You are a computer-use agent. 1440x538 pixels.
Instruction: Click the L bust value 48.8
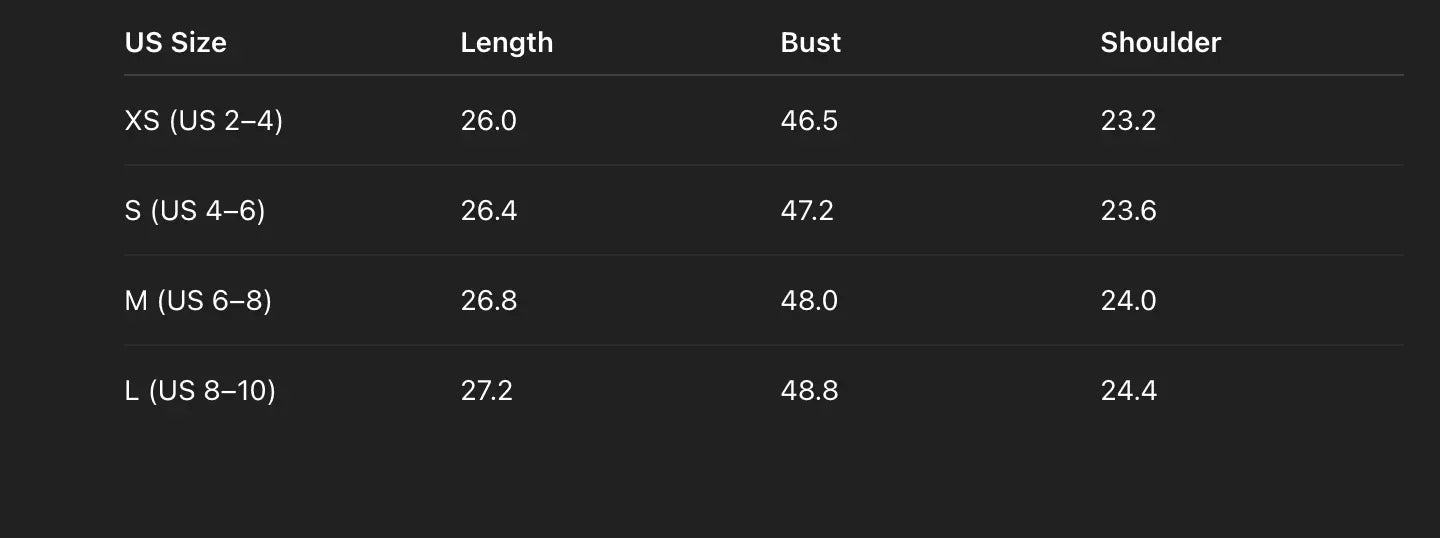click(x=809, y=391)
